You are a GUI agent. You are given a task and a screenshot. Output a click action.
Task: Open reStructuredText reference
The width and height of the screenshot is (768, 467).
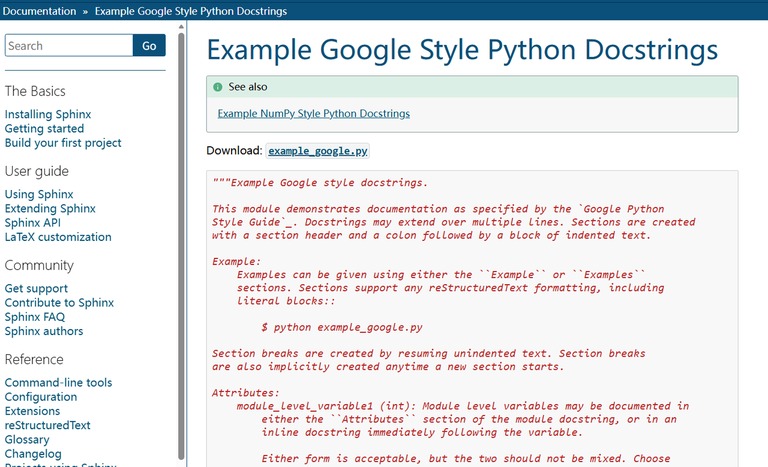click(48, 425)
